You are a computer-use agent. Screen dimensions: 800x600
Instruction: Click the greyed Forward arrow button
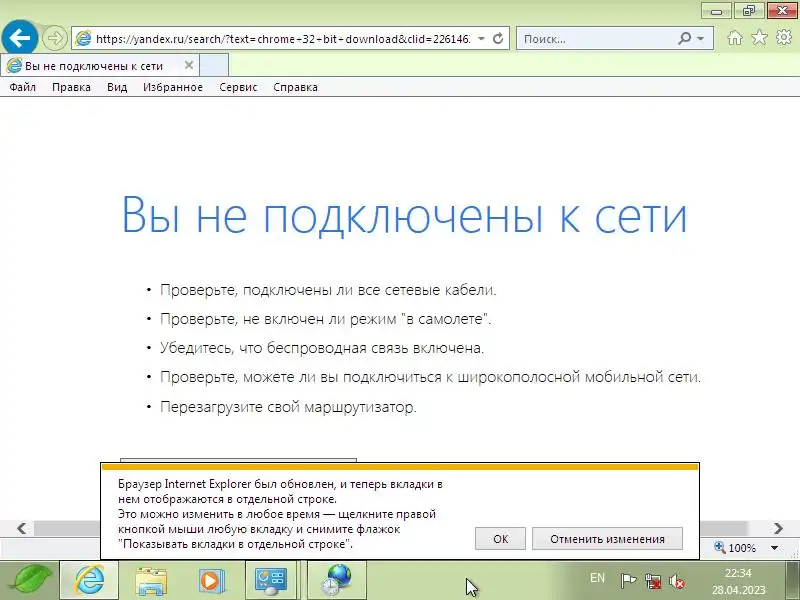pos(54,38)
